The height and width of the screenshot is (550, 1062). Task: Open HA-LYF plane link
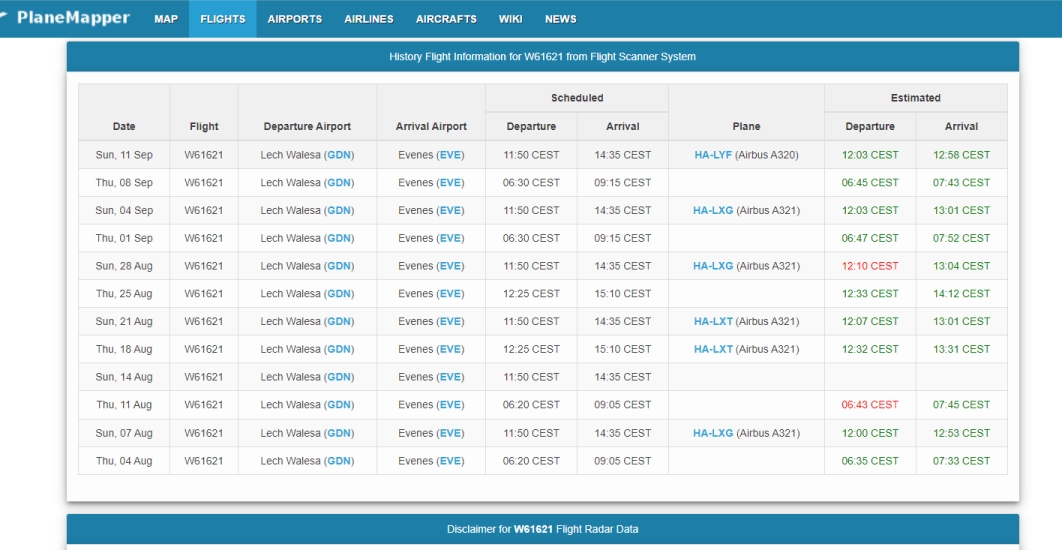click(713, 155)
